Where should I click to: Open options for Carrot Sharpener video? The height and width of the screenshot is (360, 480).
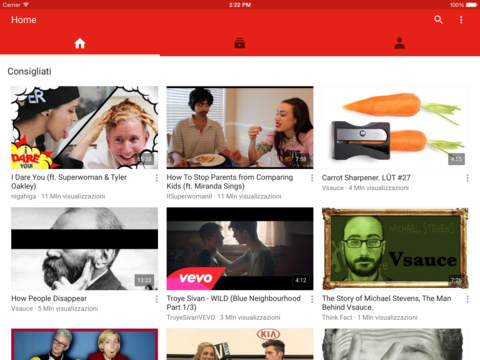click(467, 178)
